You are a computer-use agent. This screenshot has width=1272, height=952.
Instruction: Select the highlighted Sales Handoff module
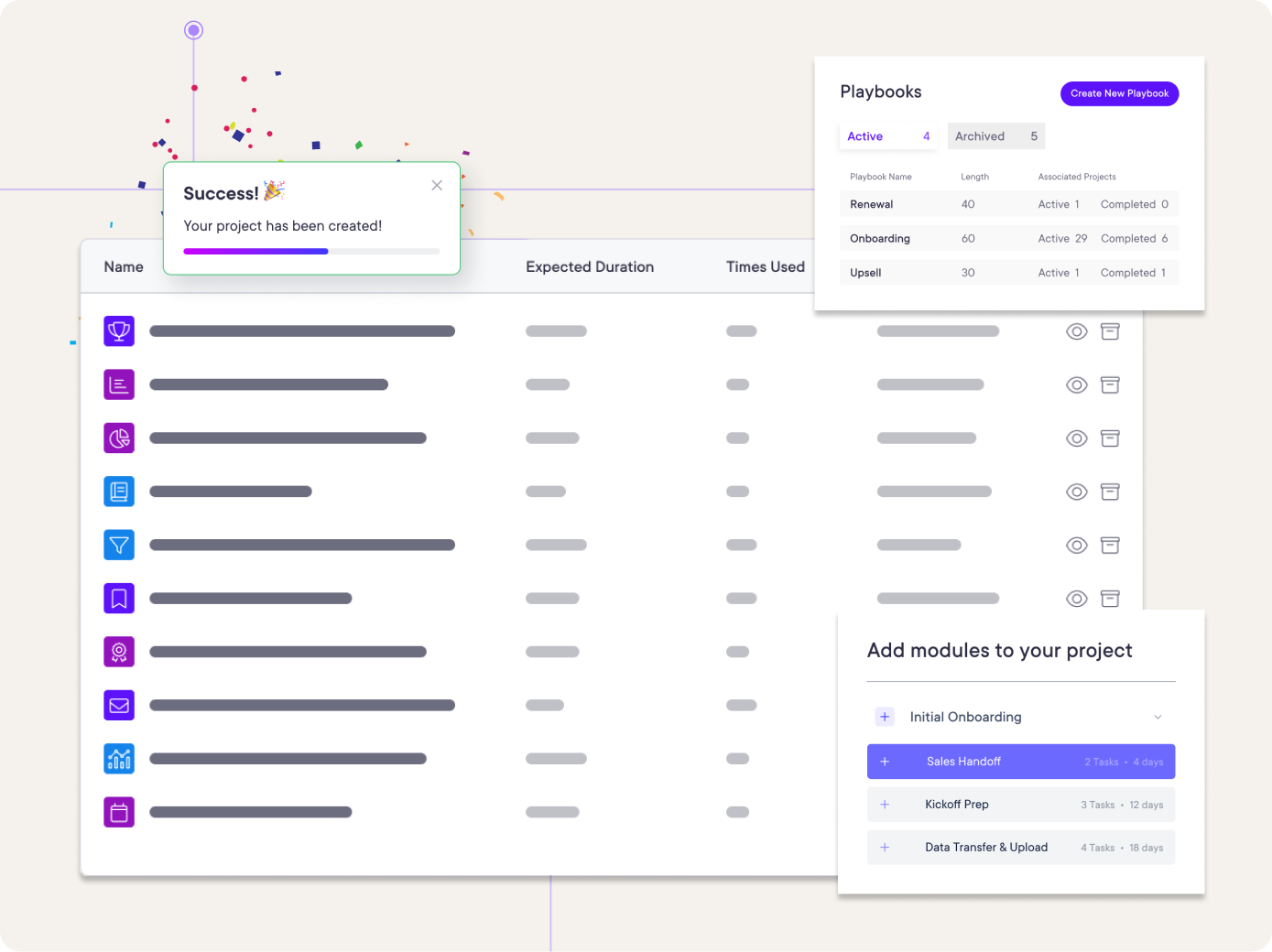[1020, 761]
